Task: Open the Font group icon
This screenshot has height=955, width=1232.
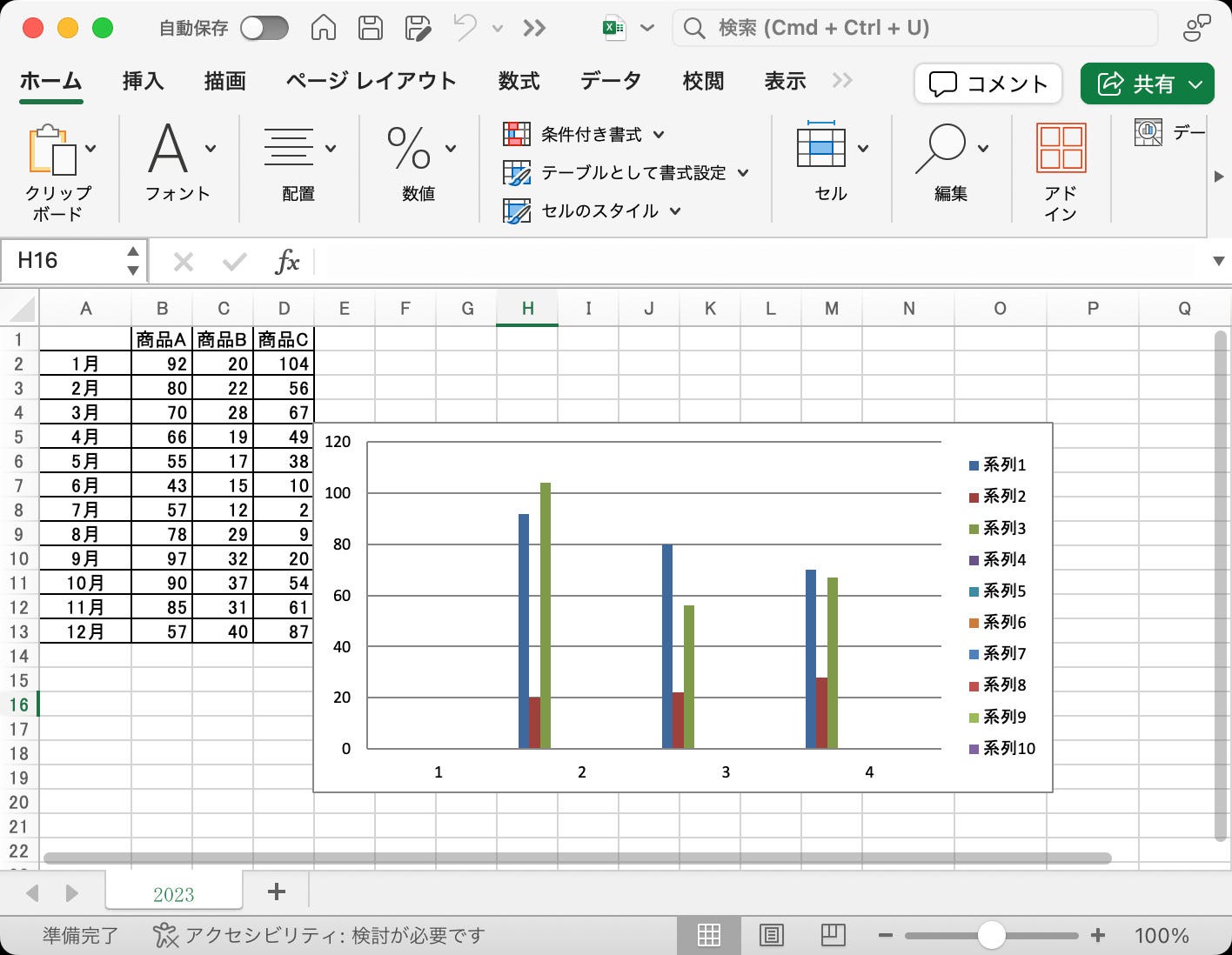Action: click(x=168, y=149)
